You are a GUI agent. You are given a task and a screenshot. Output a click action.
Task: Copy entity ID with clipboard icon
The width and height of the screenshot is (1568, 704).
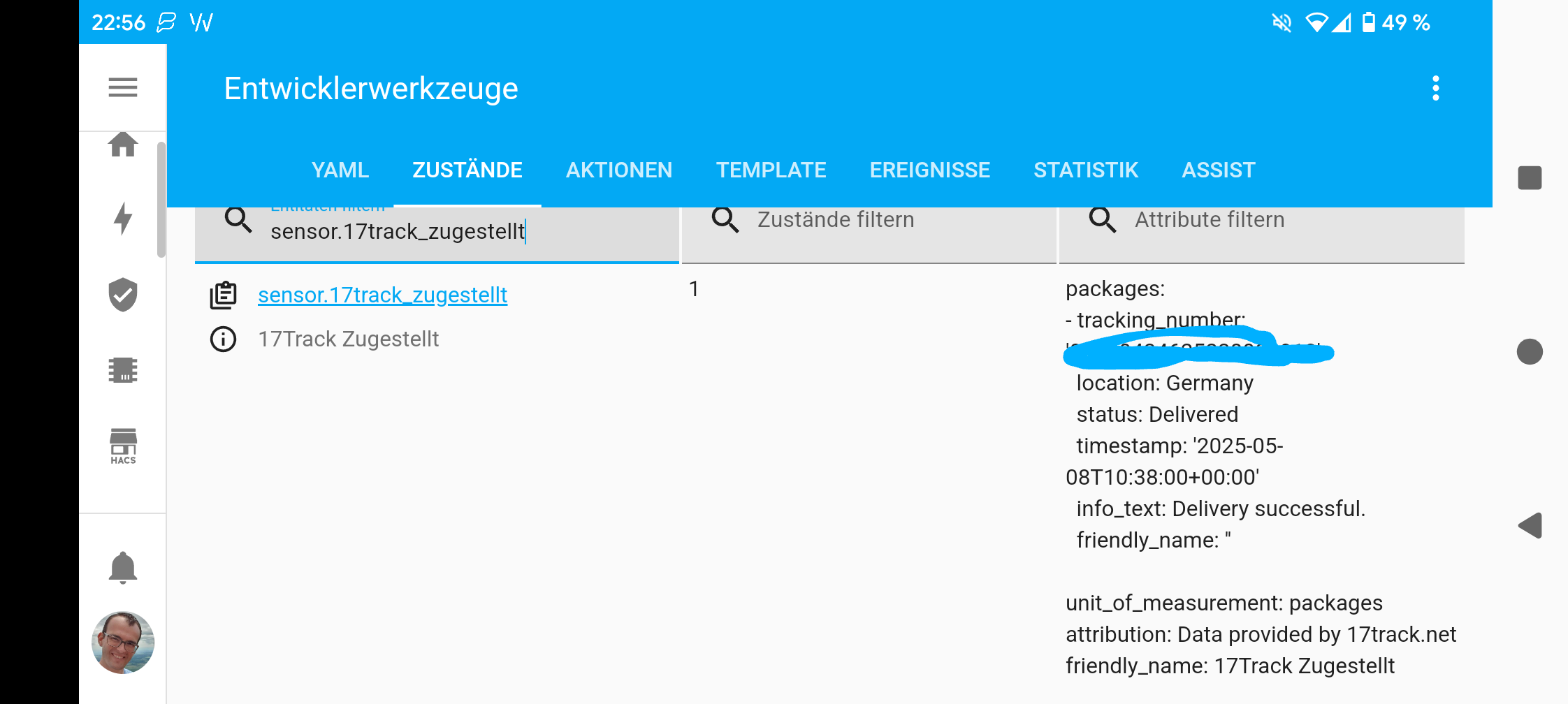pos(224,295)
